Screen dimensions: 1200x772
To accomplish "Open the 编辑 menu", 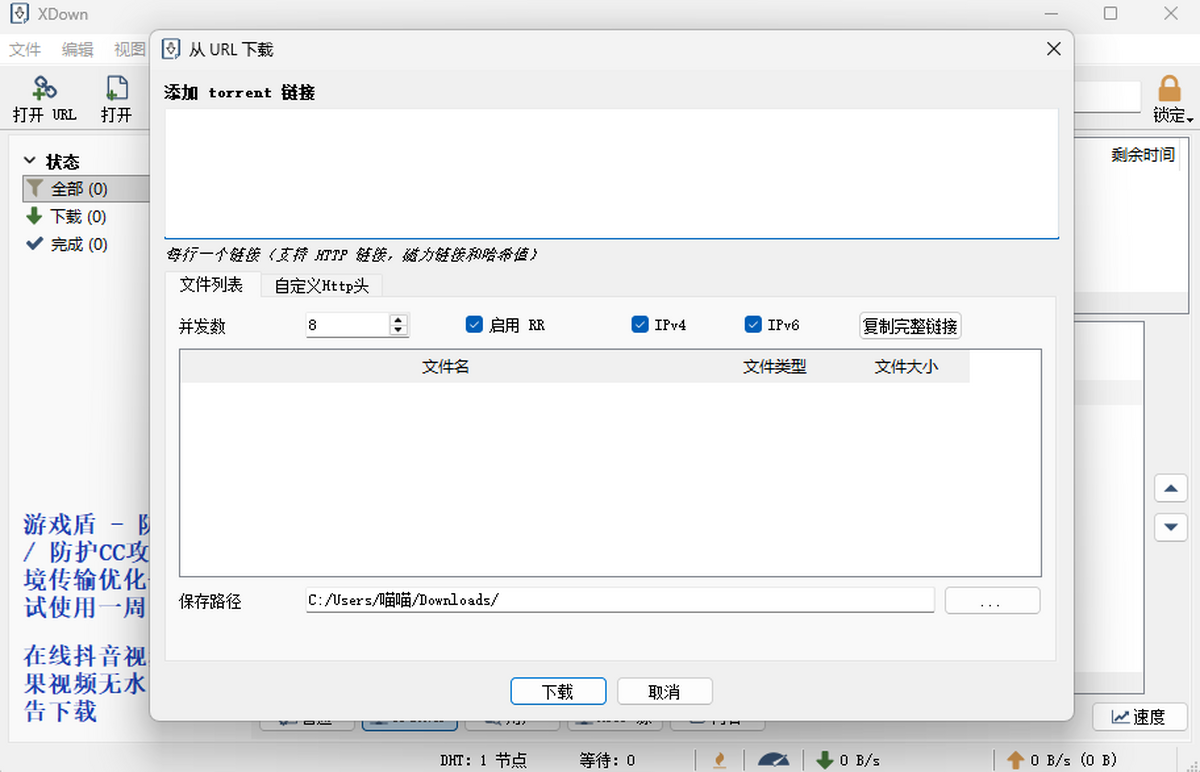I will 77,49.
